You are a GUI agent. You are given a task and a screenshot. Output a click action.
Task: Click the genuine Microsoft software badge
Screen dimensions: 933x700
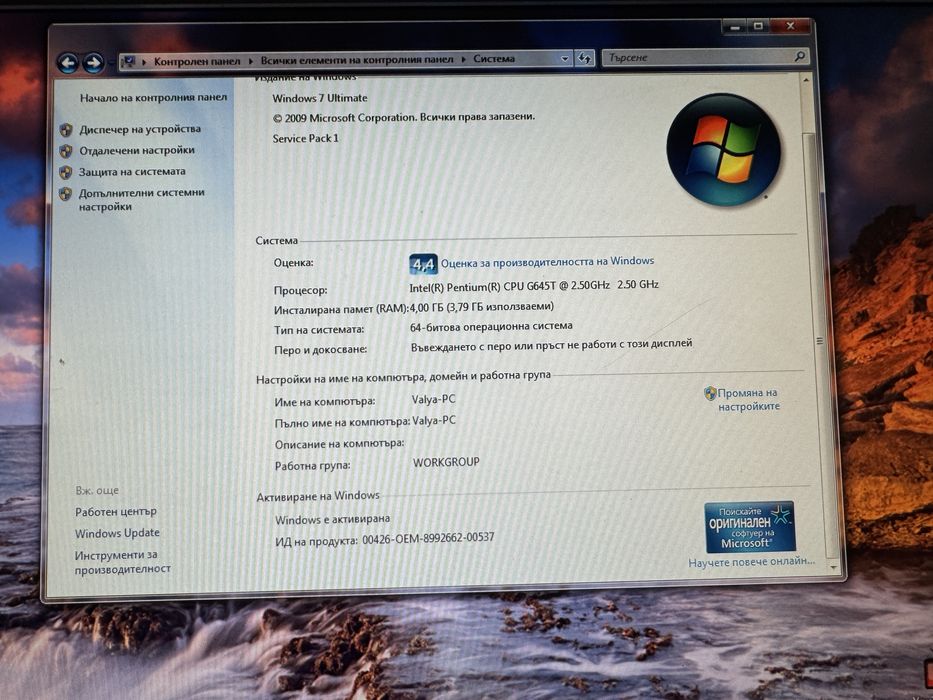point(750,527)
